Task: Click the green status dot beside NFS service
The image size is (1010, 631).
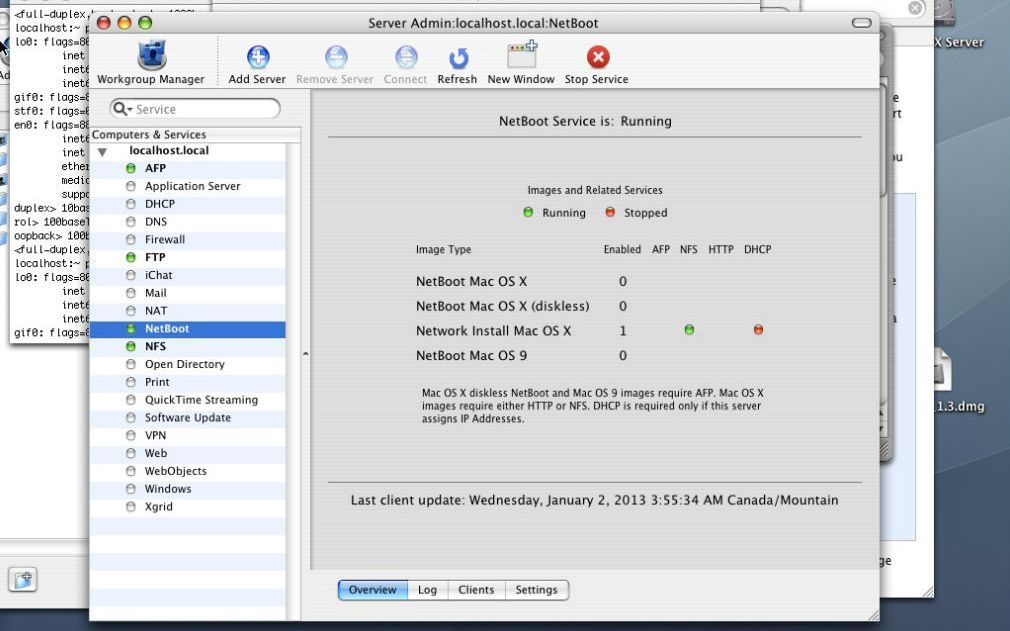Action: click(x=131, y=346)
